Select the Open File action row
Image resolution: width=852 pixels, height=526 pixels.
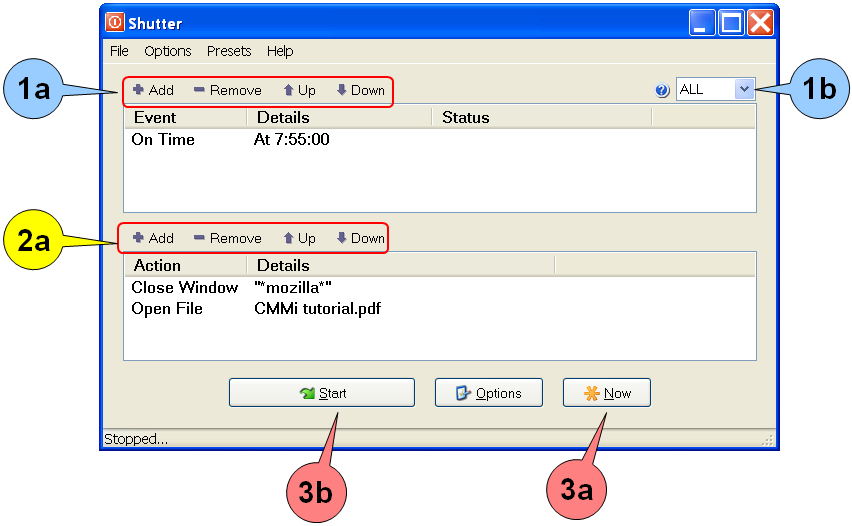[x=440, y=309]
